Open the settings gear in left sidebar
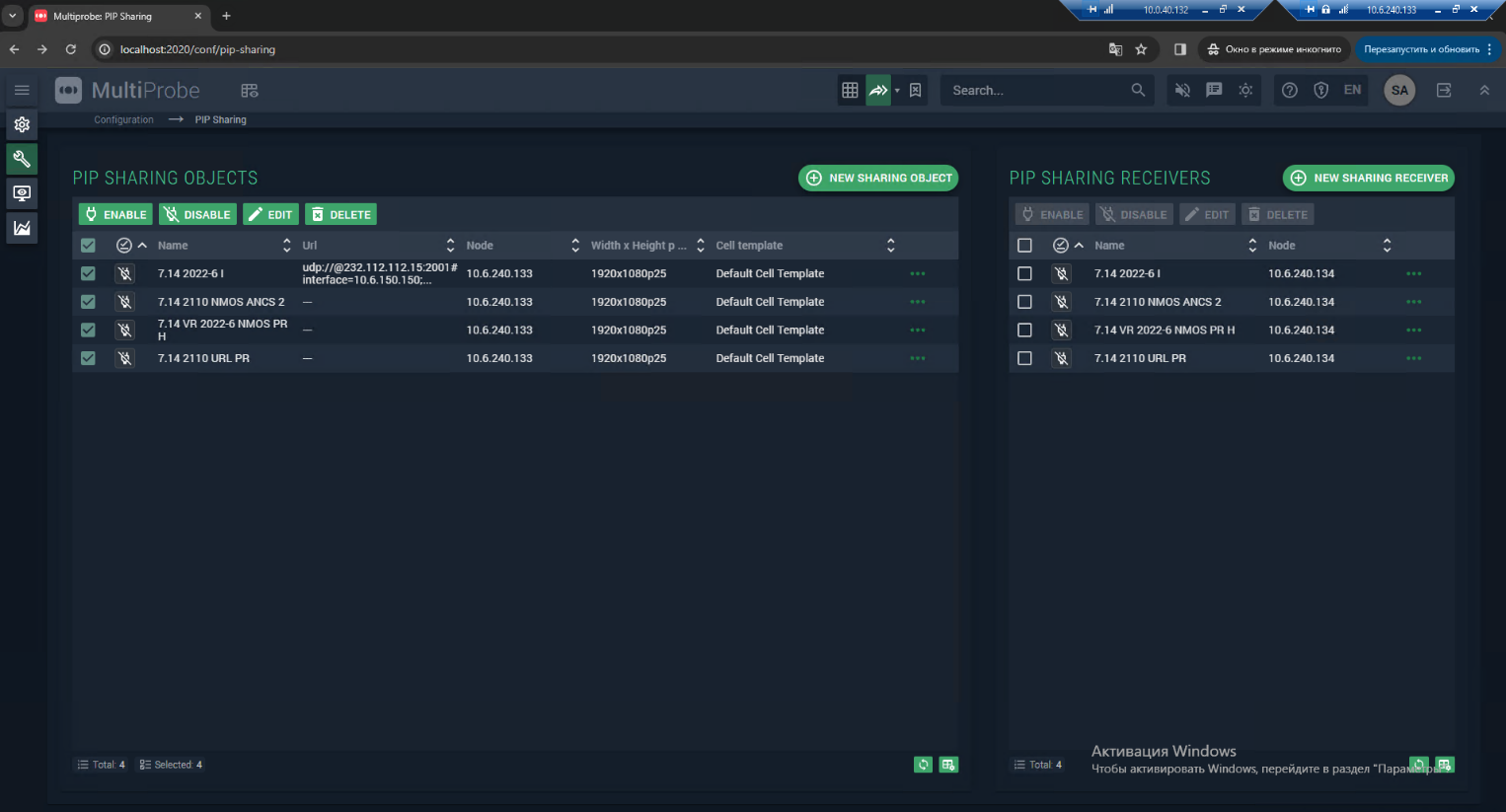Viewport: 1506px width, 812px height. 22,125
